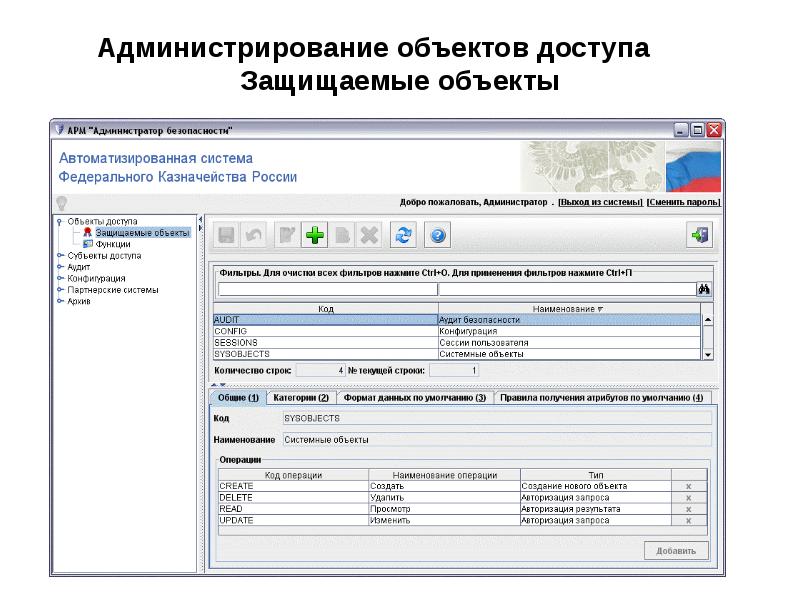Collapse the Объекты доступа tree node
Viewport: 800px width, 600px height.
click(x=60, y=221)
